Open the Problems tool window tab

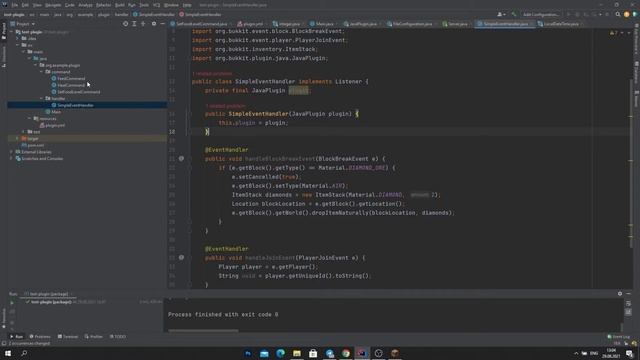click(x=40, y=337)
